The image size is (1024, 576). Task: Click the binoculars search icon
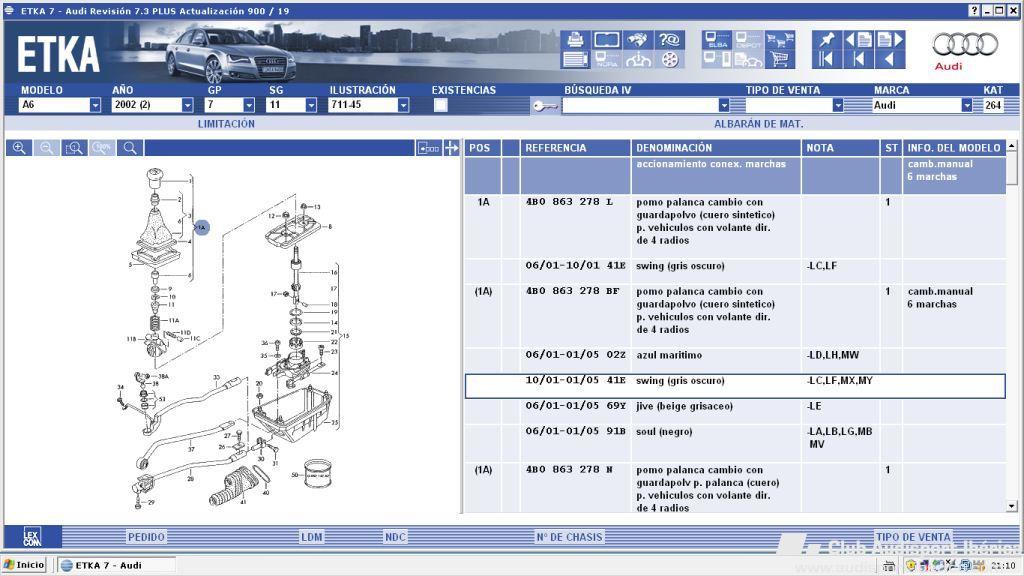point(638,40)
